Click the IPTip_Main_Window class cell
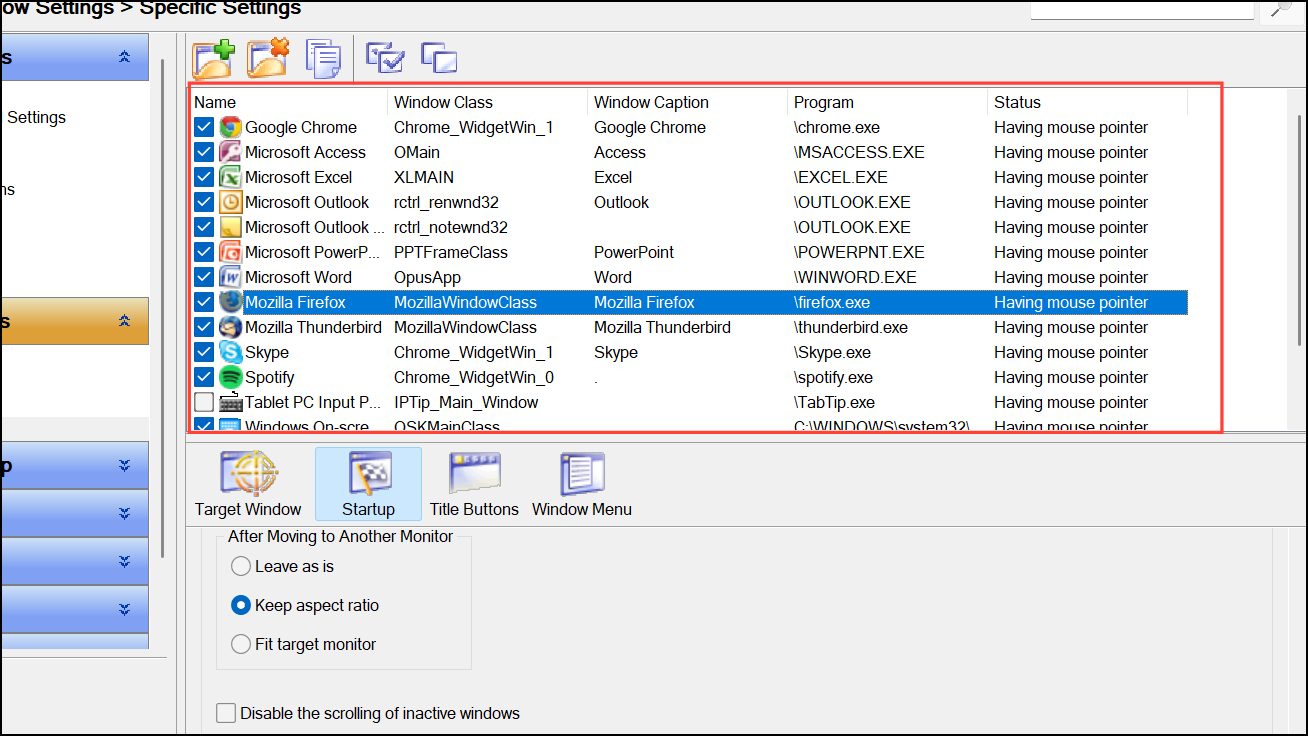Screen dimensions: 1308x736 coord(466,402)
